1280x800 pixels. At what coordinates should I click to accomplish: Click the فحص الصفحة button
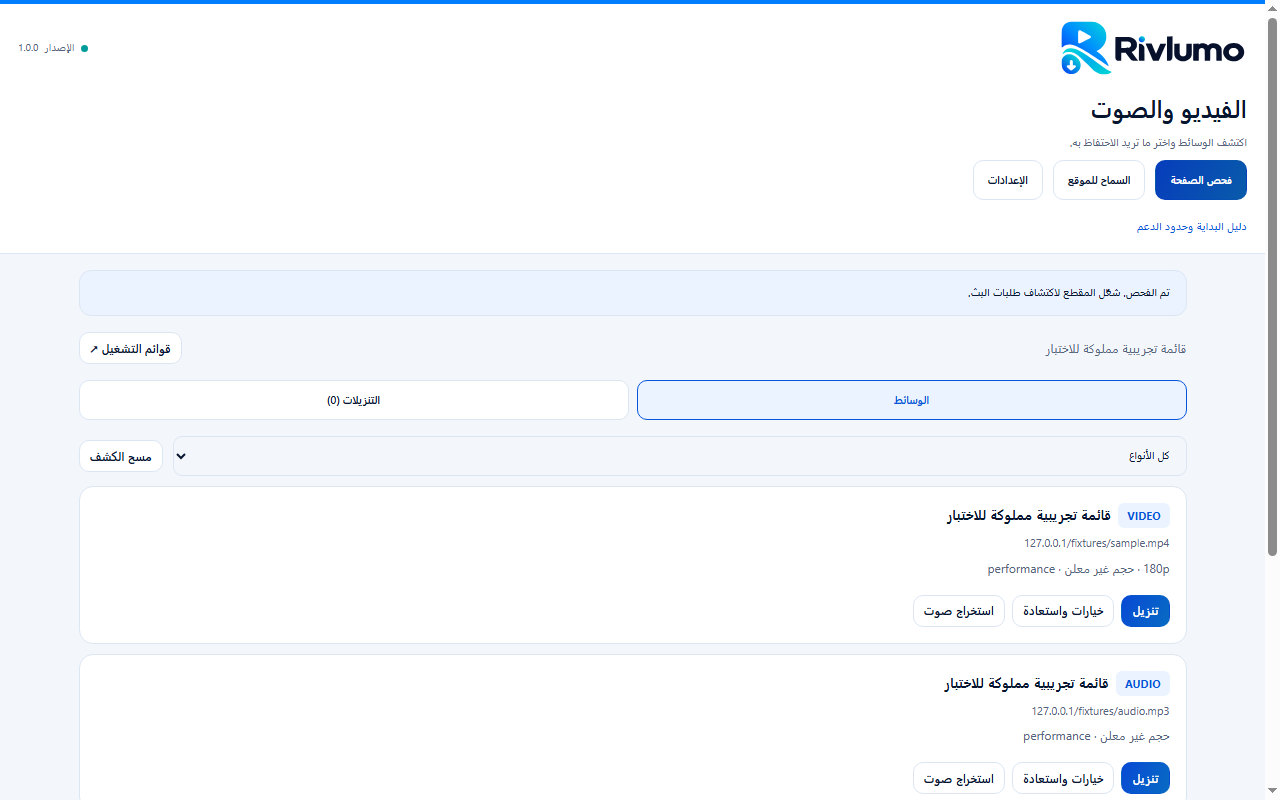pos(1201,180)
